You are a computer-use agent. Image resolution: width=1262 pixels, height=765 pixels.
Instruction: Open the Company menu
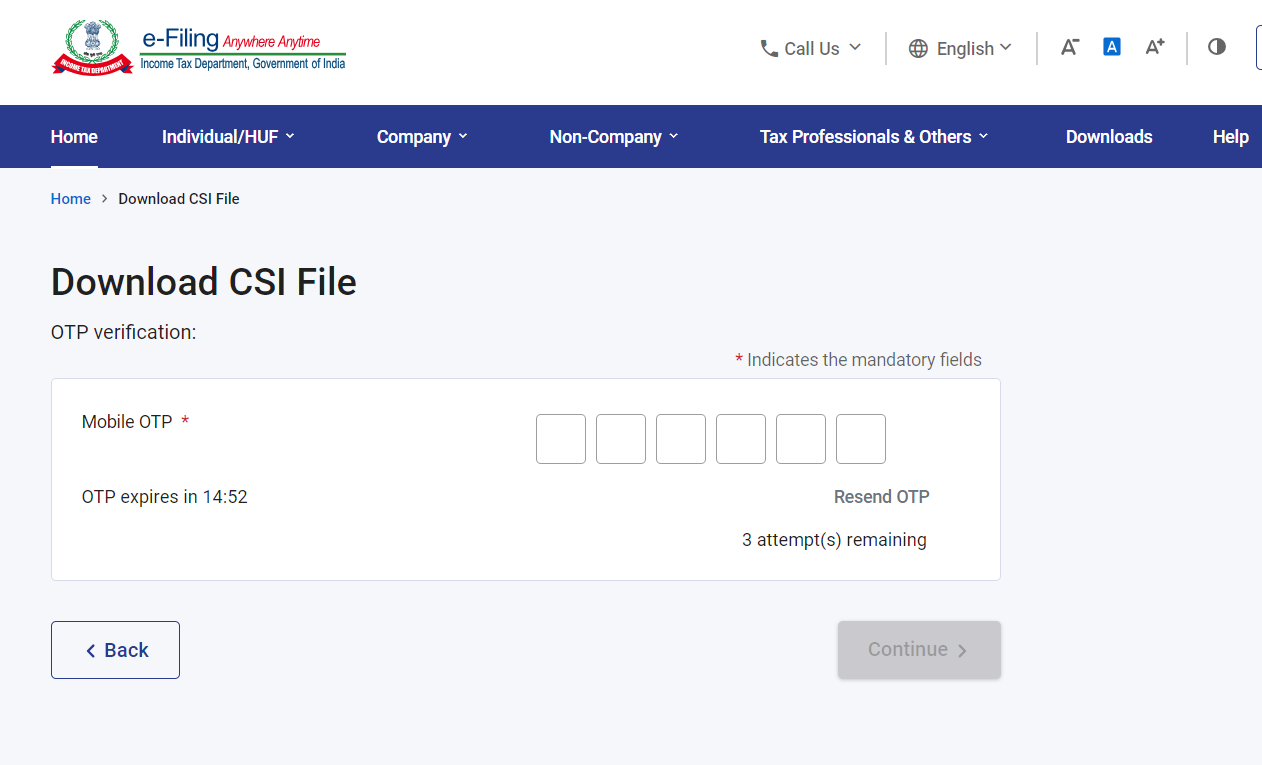pos(422,137)
